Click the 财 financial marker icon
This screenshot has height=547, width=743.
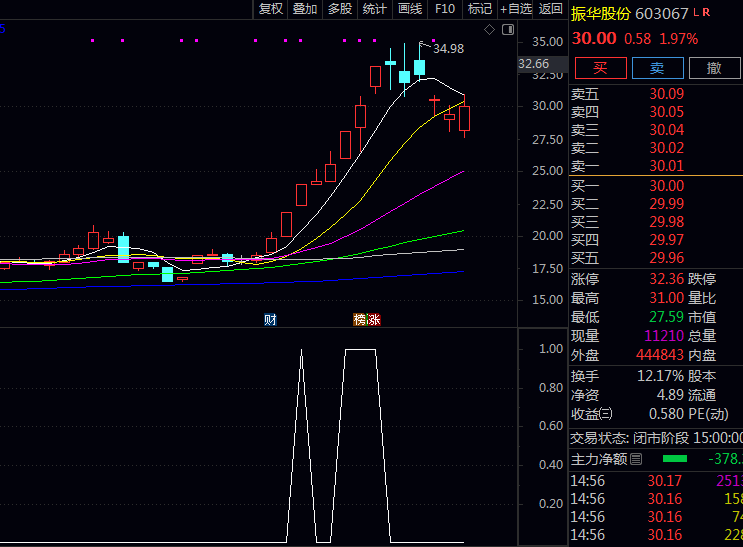270,320
